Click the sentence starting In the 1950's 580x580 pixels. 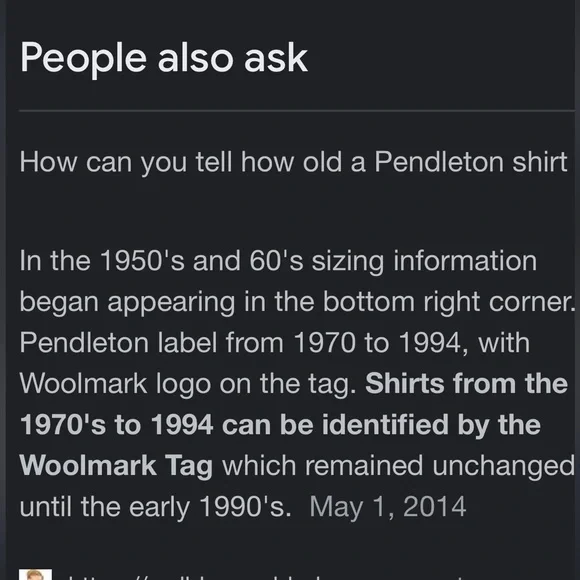pyautogui.click(x=278, y=261)
